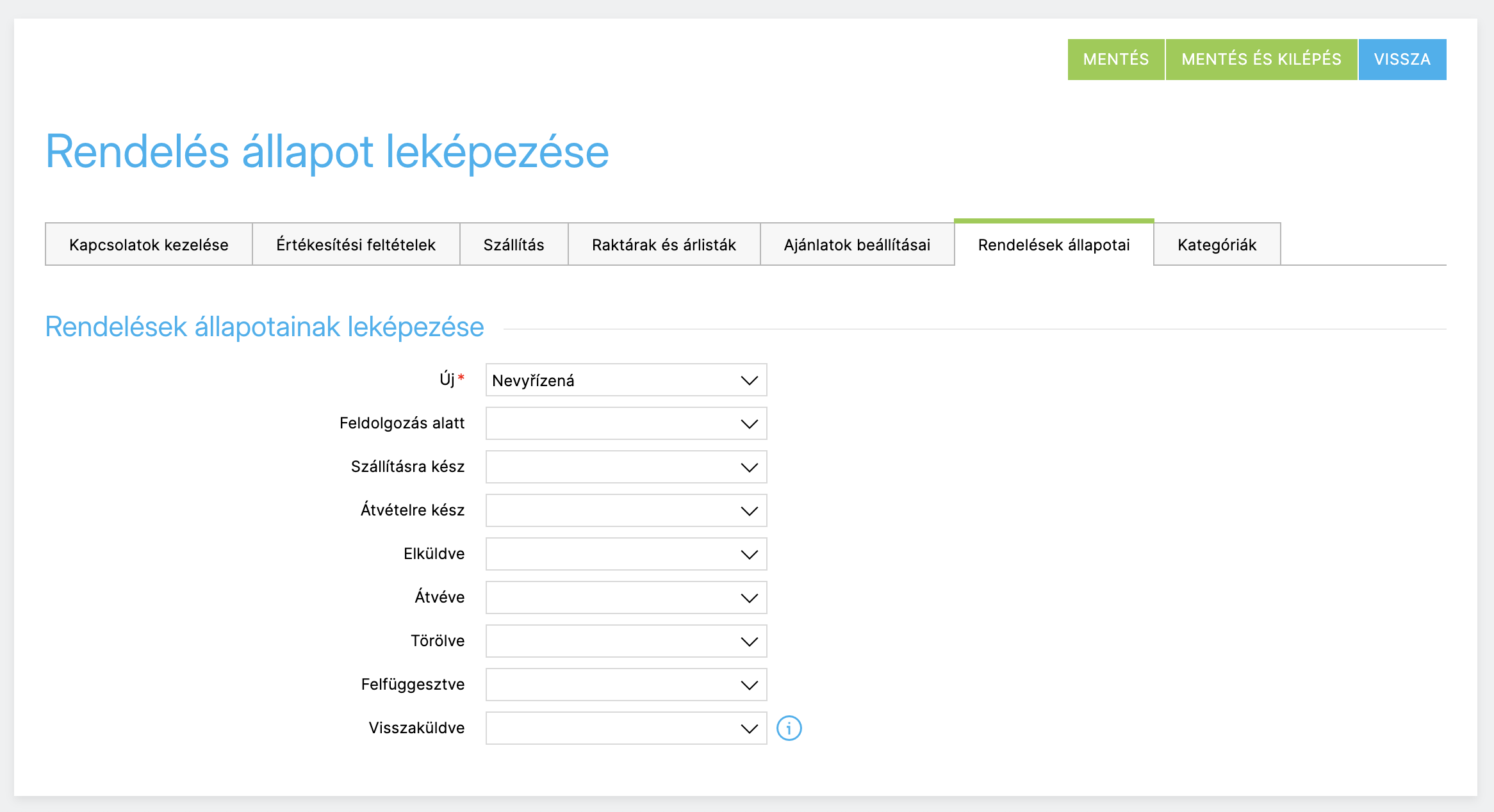Open the Értékesítési feltételek tab
This screenshot has height=812, width=1494.
(x=356, y=245)
